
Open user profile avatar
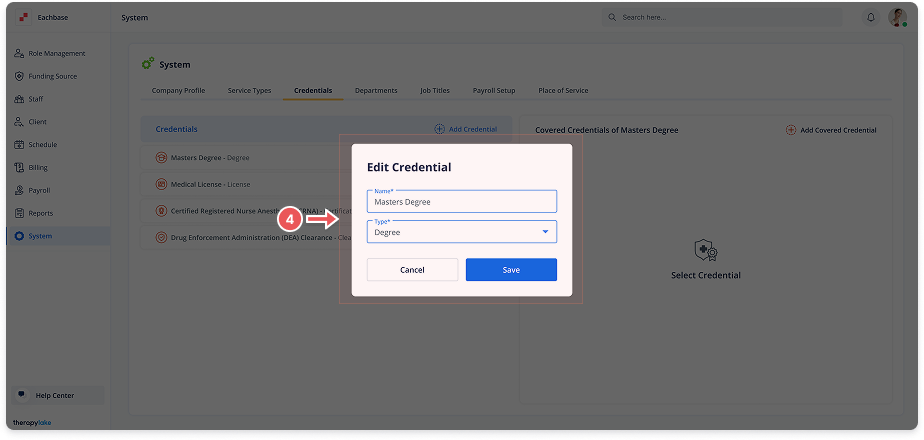click(x=897, y=18)
